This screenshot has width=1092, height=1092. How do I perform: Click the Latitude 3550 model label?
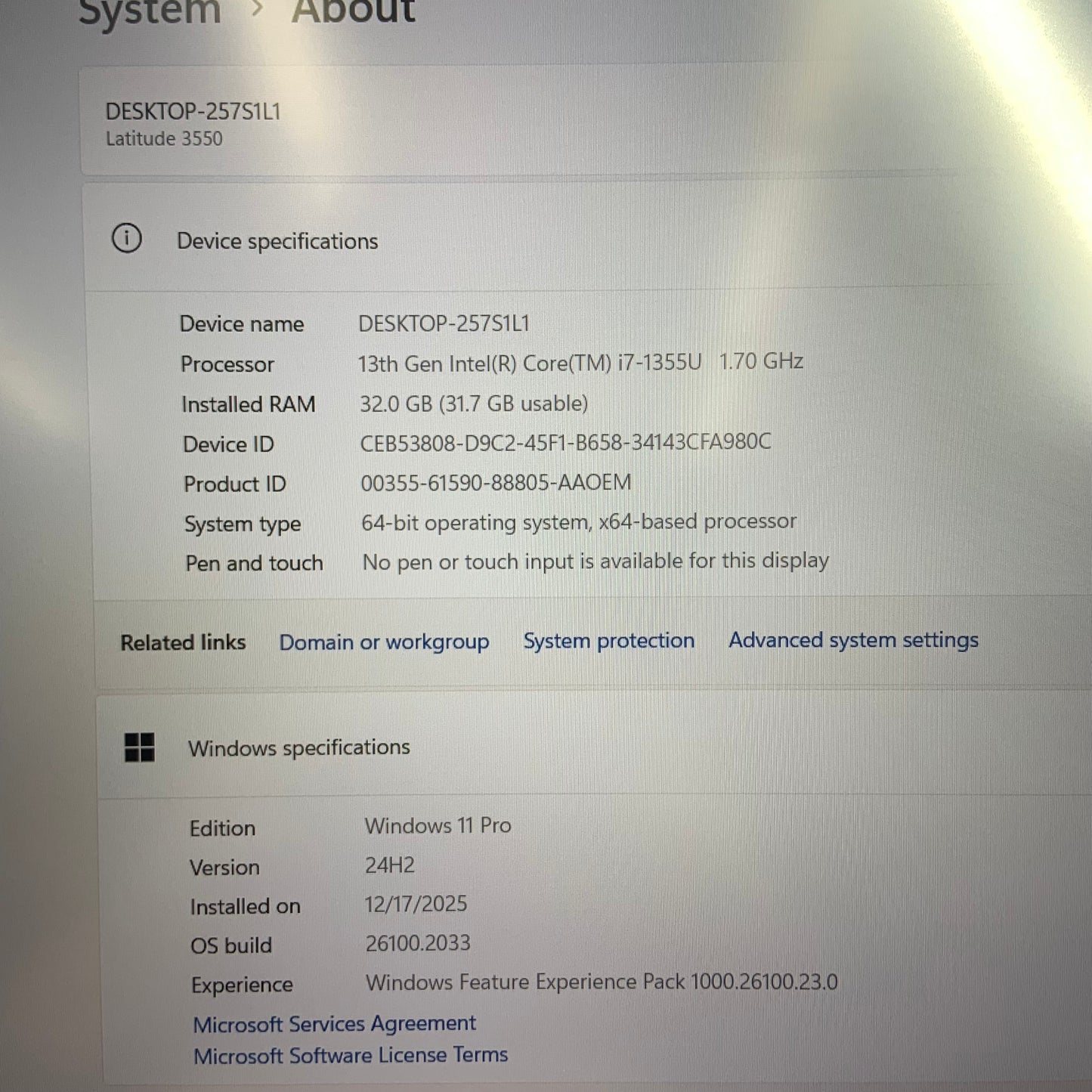163,138
